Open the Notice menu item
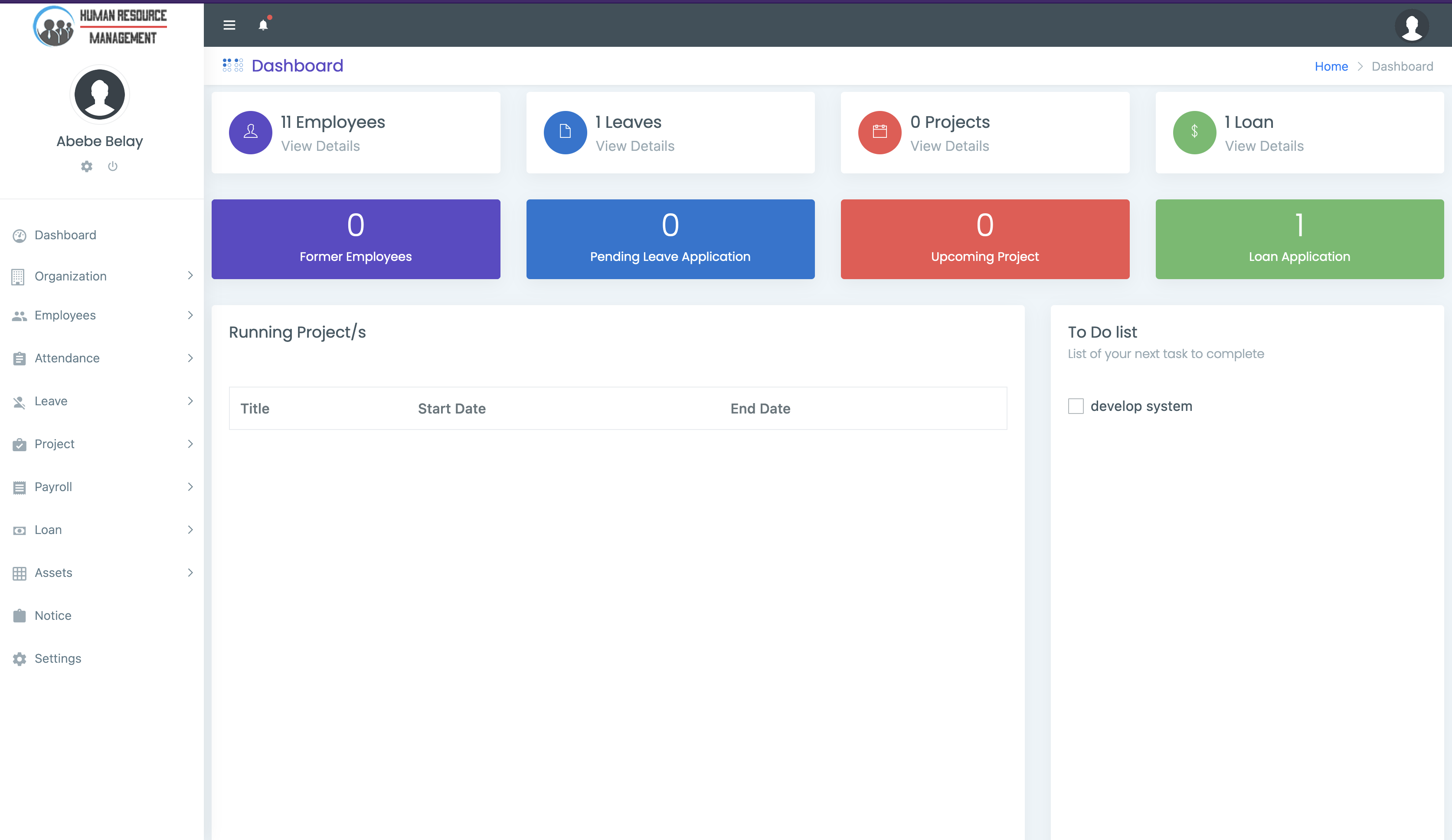Screen dimensions: 1452x840 pyautogui.click(x=53, y=615)
